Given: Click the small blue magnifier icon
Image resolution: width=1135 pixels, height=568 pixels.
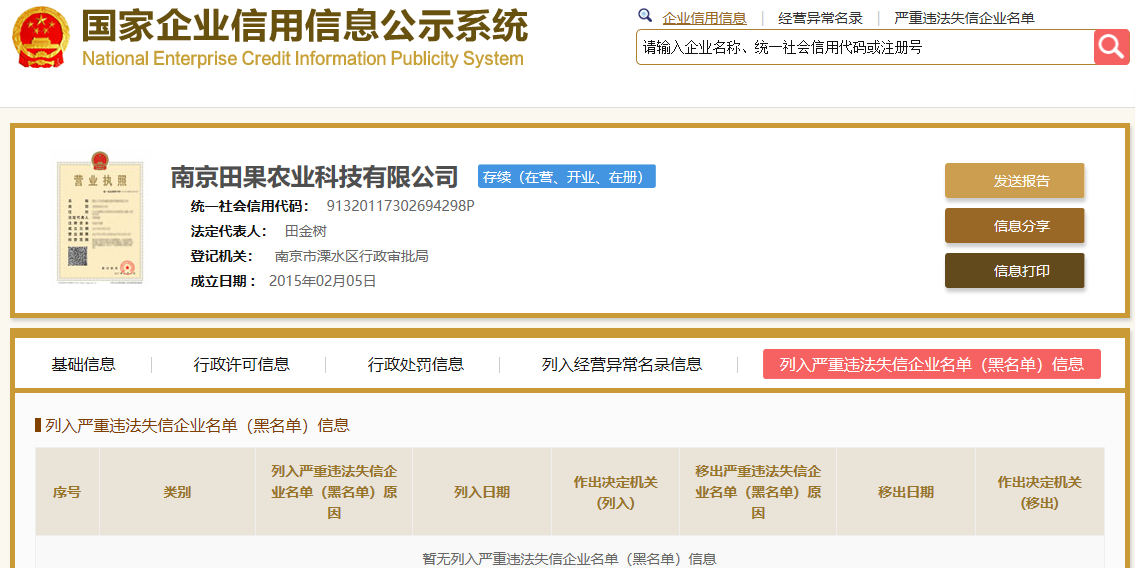Looking at the screenshot, I should (644, 16).
